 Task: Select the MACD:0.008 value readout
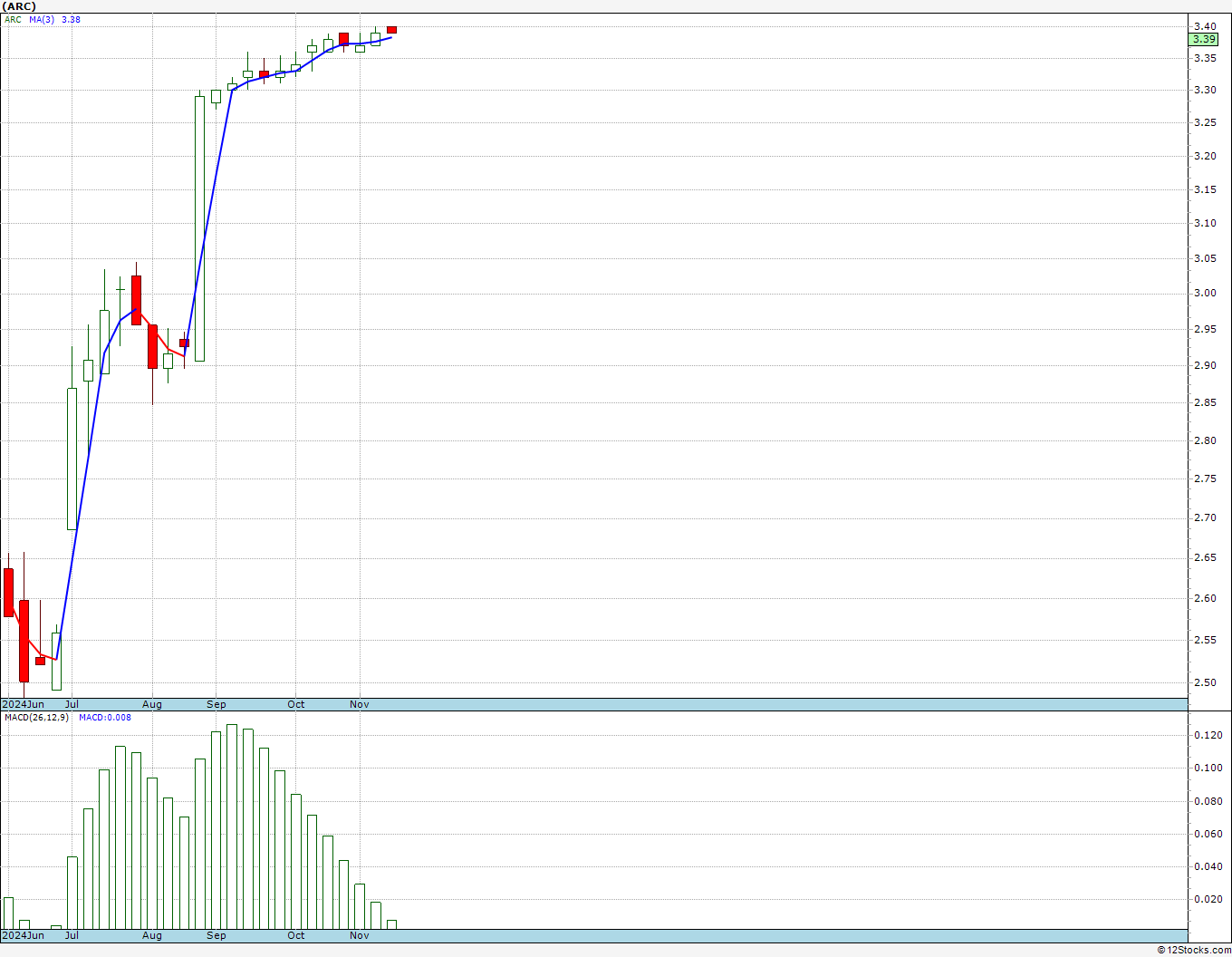tap(104, 718)
